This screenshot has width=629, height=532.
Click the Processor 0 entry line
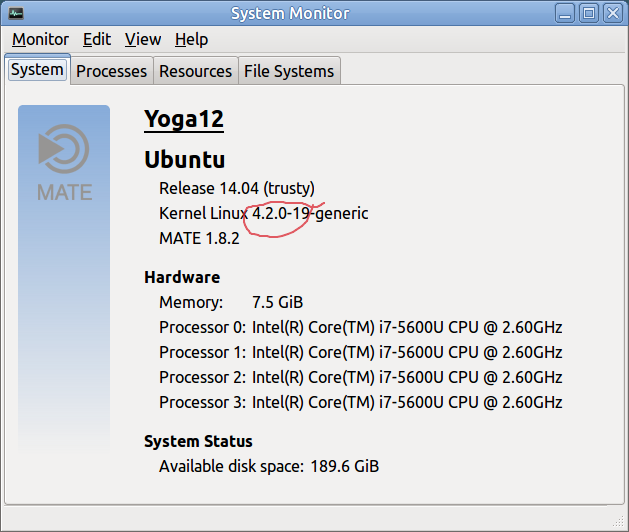click(361, 327)
